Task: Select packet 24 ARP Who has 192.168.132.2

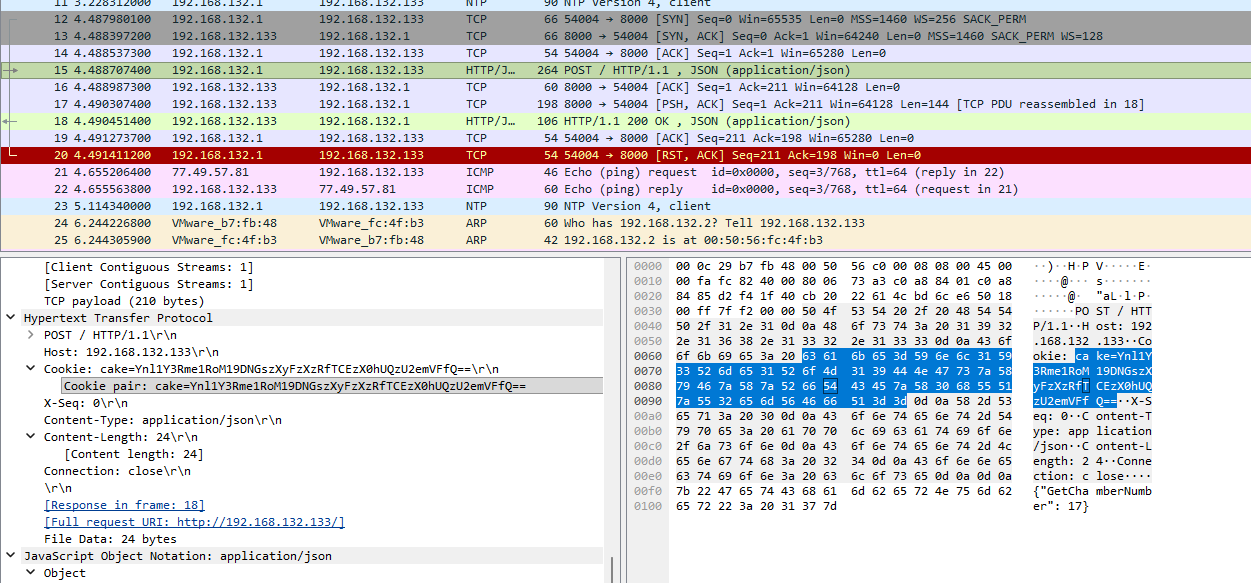Action: 625,223
